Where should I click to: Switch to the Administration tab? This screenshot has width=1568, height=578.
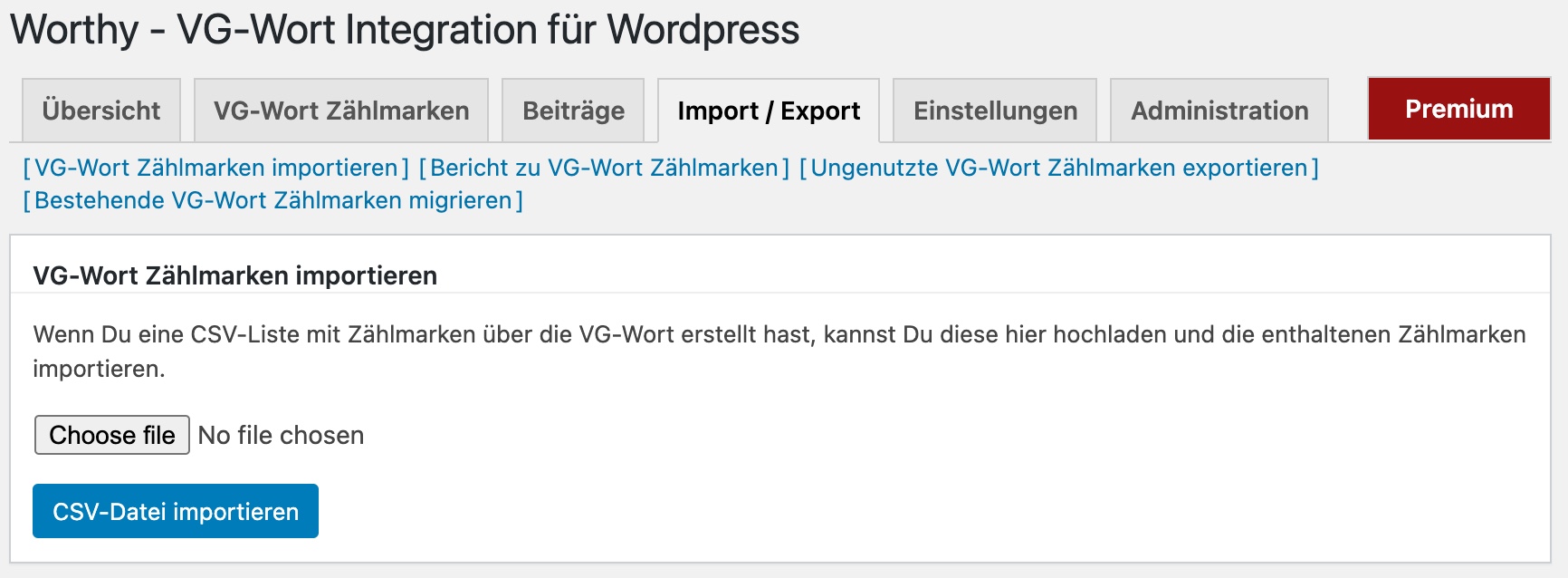1219,111
